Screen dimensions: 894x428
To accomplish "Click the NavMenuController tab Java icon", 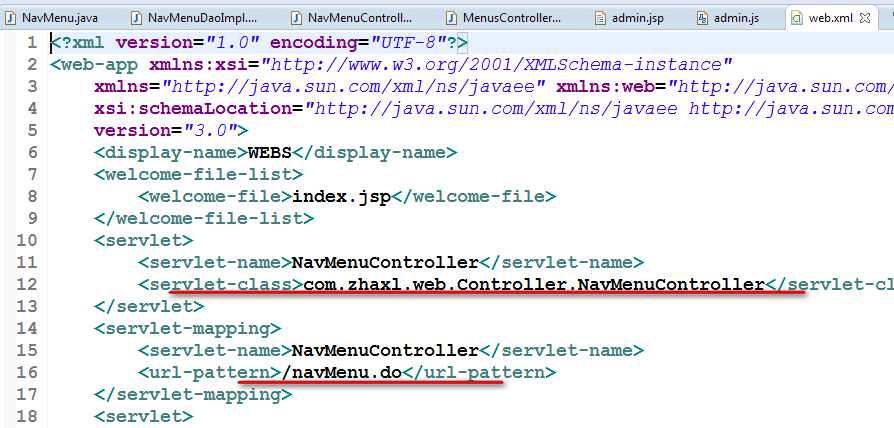I will point(296,18).
